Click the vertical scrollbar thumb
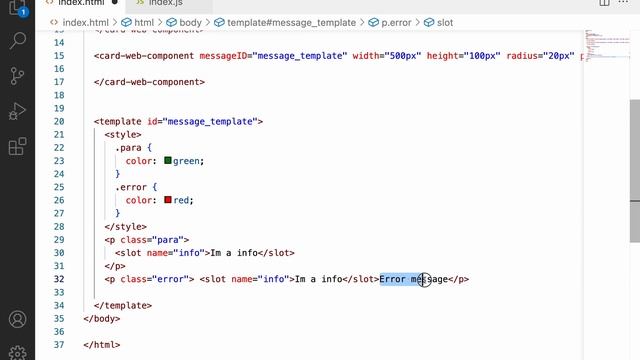The image size is (640, 360). [x=635, y=171]
